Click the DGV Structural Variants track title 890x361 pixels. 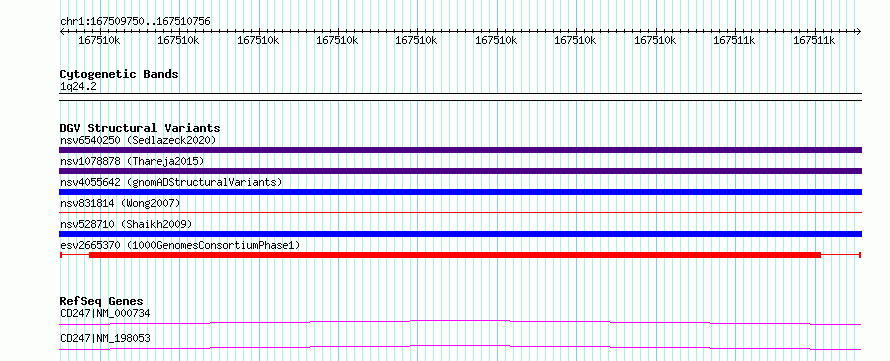pos(140,128)
